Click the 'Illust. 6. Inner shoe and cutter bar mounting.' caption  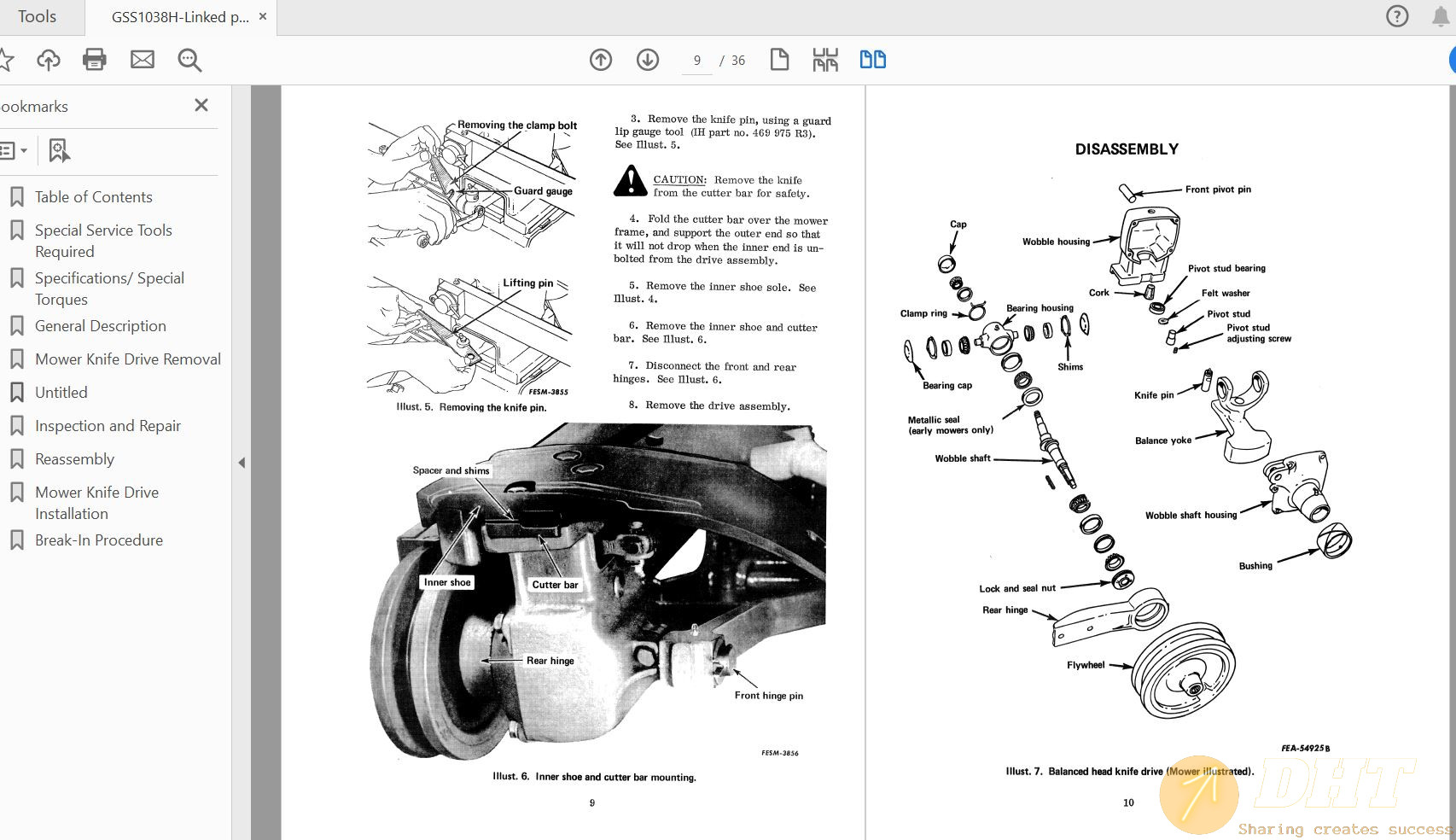click(x=594, y=777)
